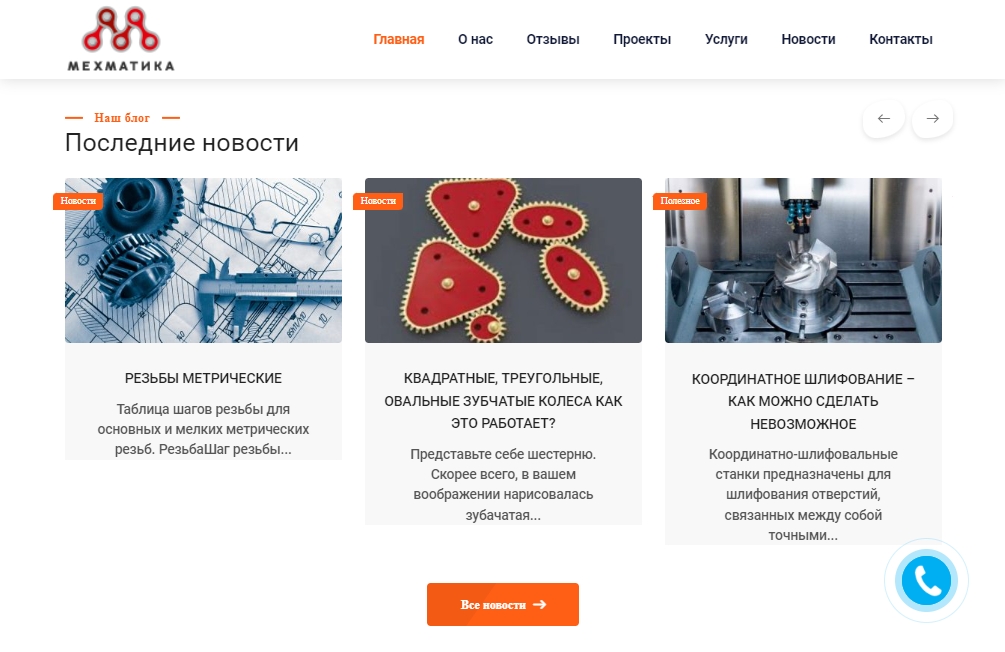Open the Проекты menu item
The image size is (1005, 652).
pyautogui.click(x=642, y=39)
